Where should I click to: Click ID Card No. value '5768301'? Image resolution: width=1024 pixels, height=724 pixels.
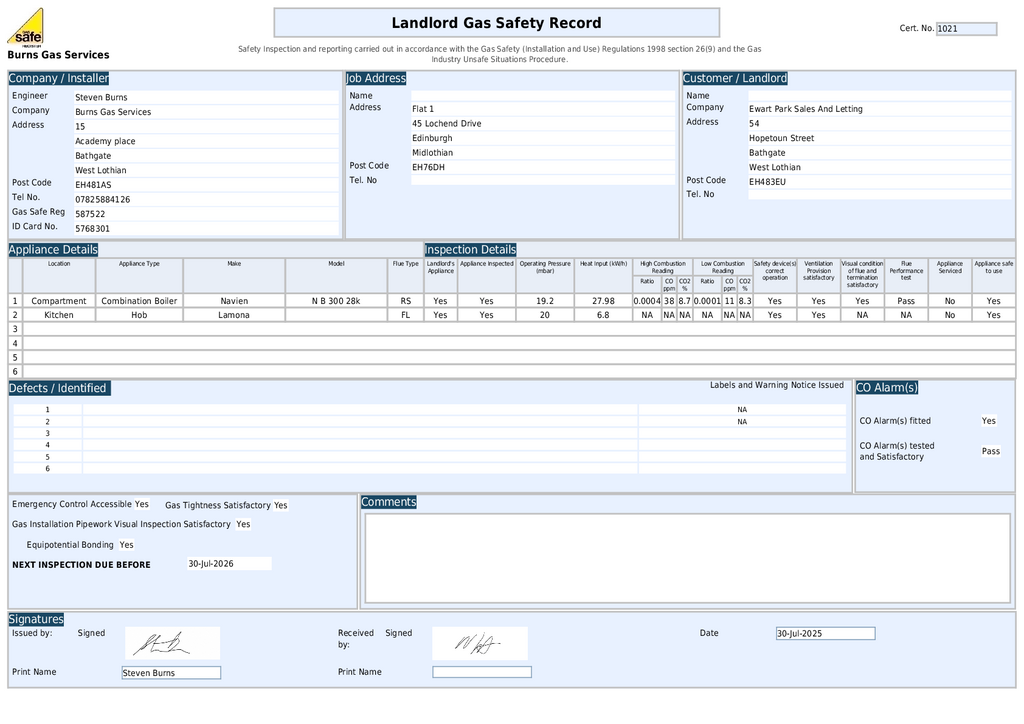click(x=206, y=228)
